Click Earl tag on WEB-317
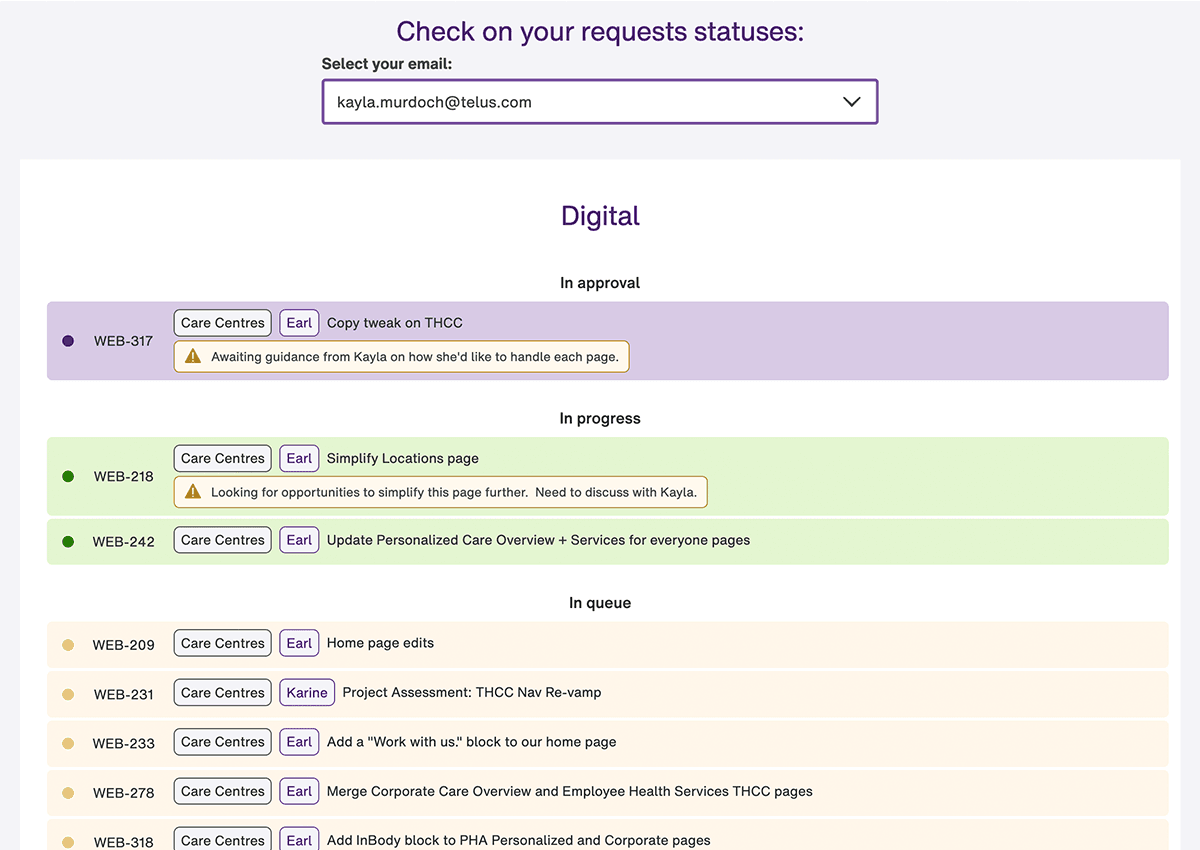Screen dimensions: 1200x850 [x=299, y=323]
